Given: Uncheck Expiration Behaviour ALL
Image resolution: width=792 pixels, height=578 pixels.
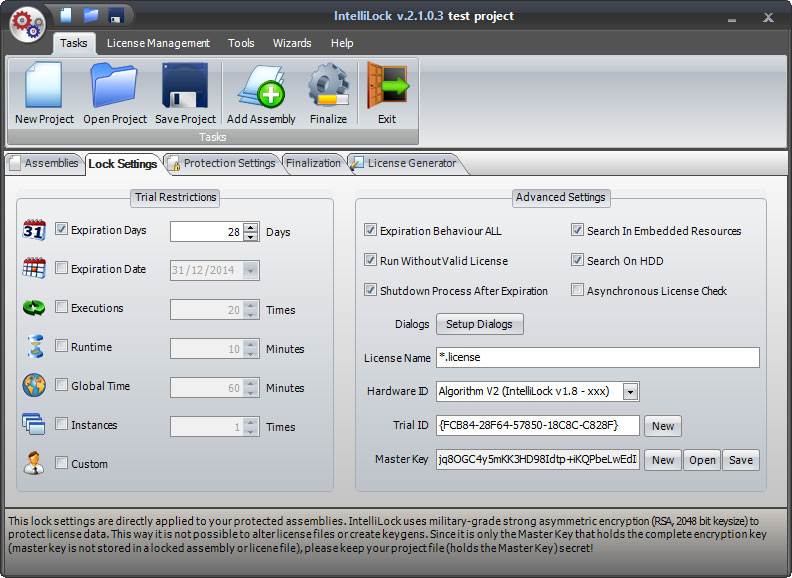Looking at the screenshot, I should pyautogui.click(x=370, y=230).
